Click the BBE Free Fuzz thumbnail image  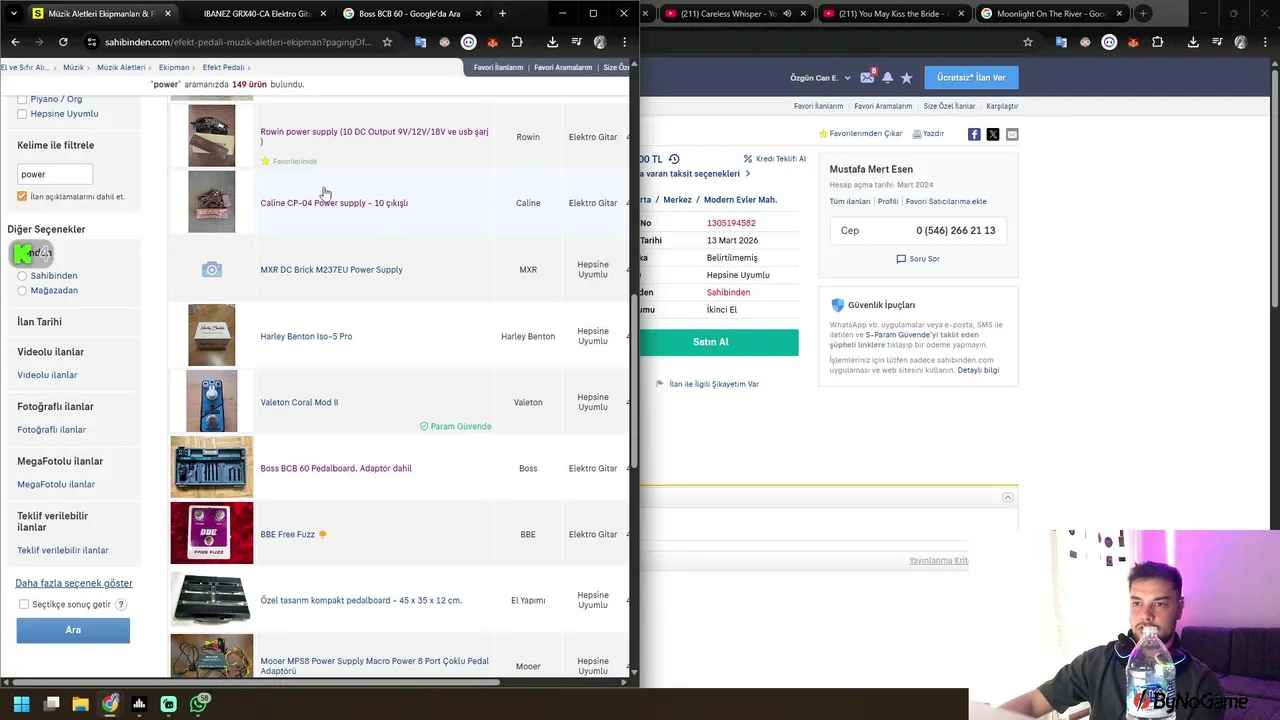pyautogui.click(x=212, y=534)
